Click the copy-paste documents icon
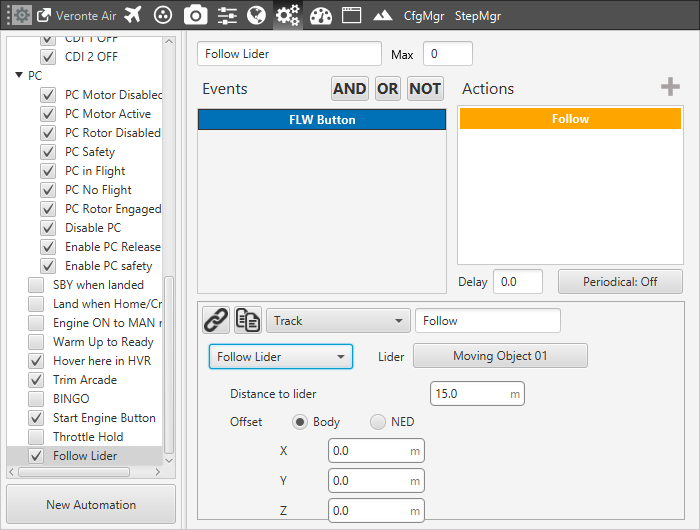 [x=248, y=320]
